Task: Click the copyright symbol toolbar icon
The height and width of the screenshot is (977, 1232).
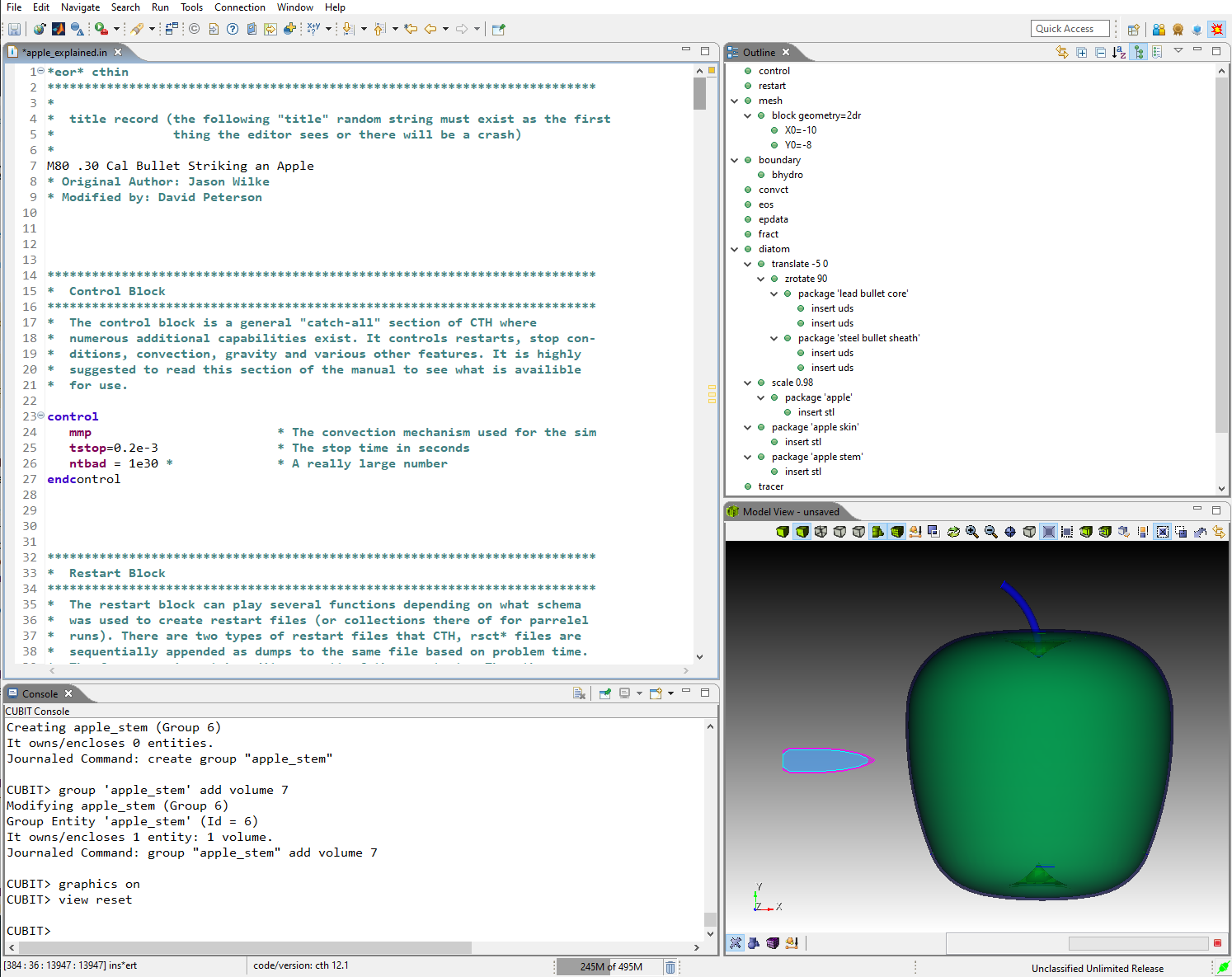Action: click(195, 29)
